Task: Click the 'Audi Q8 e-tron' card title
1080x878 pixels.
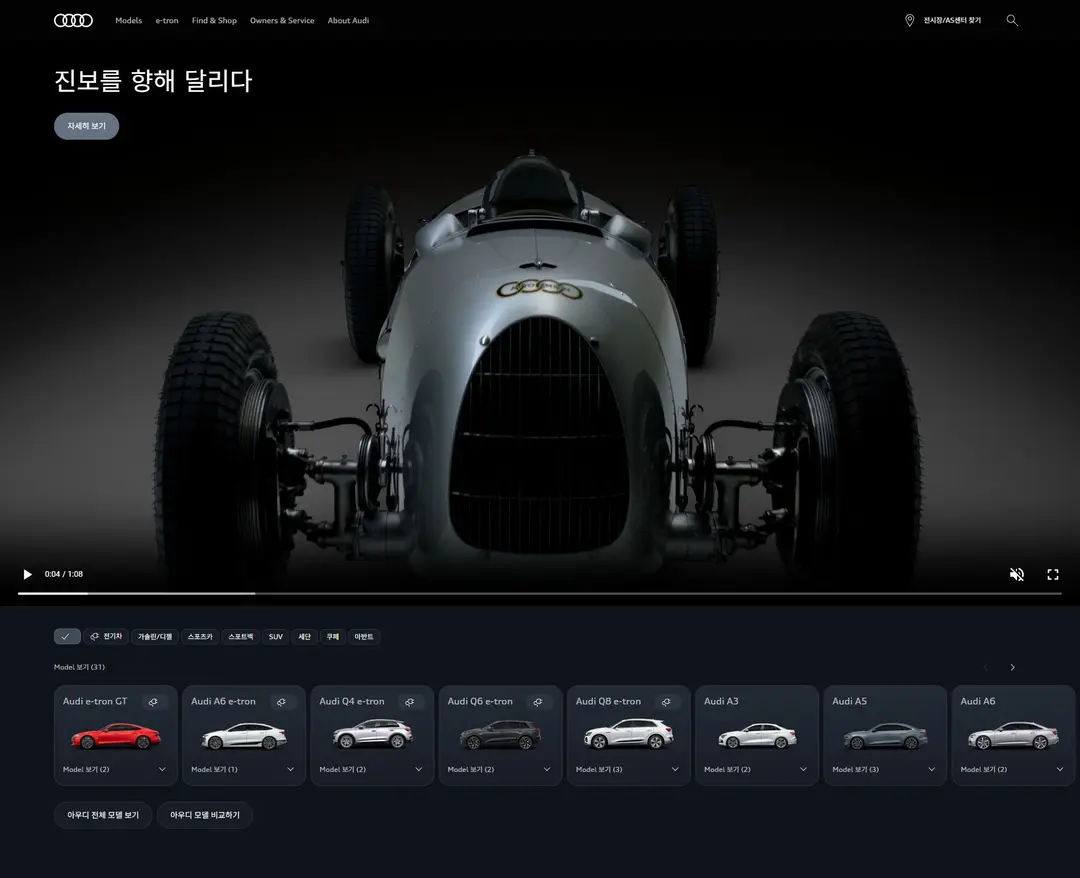Action: pyautogui.click(x=608, y=702)
